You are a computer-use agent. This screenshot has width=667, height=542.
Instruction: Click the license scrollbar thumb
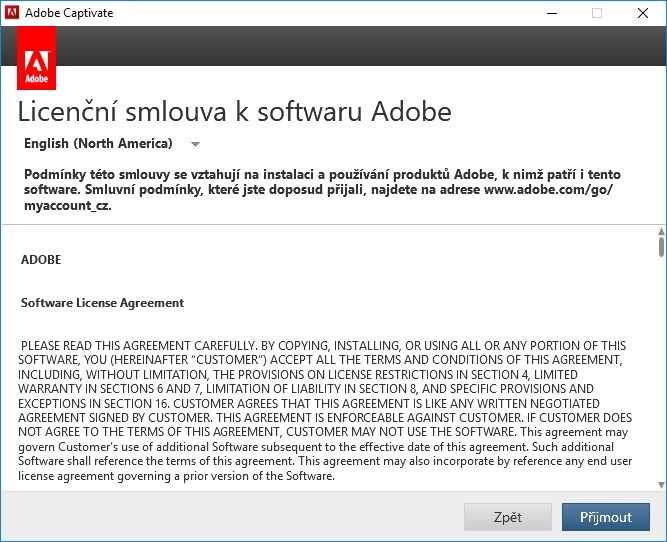pos(661,248)
